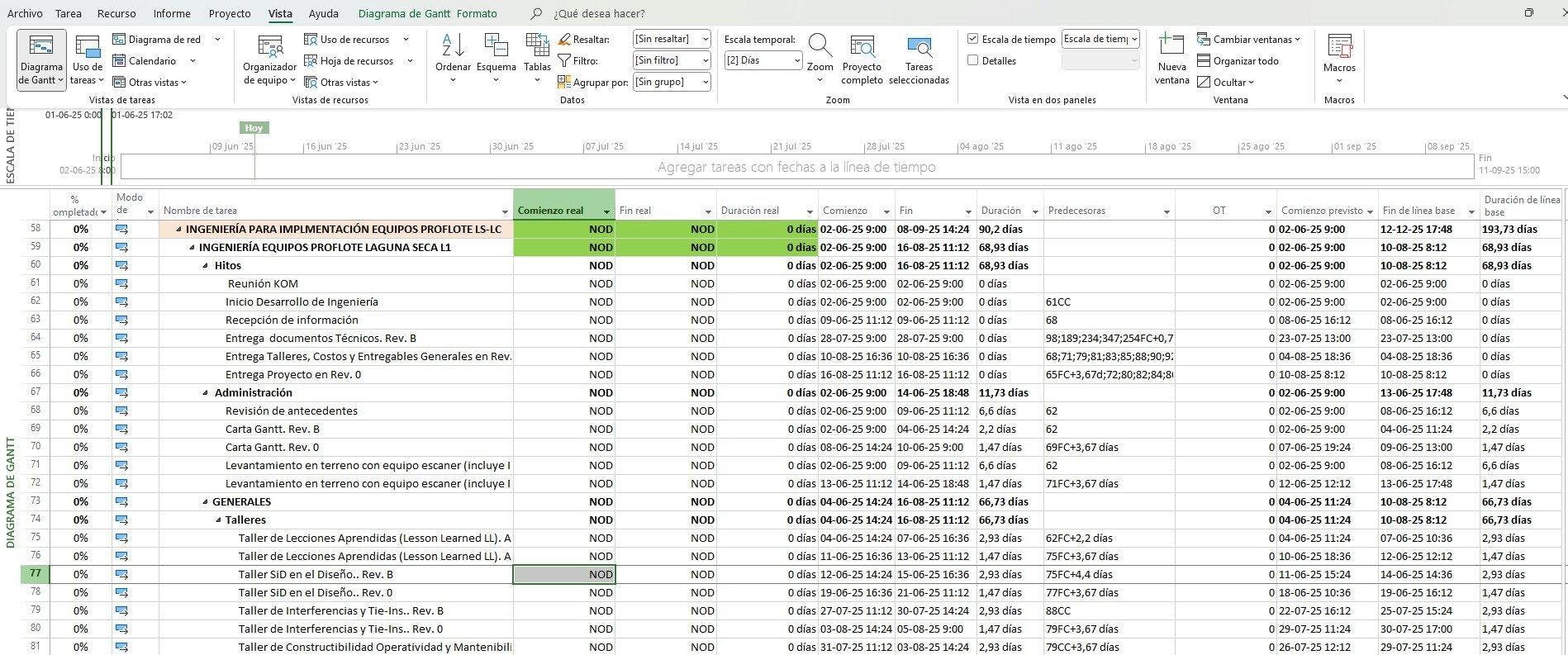Open the Macros button

coord(1339,50)
